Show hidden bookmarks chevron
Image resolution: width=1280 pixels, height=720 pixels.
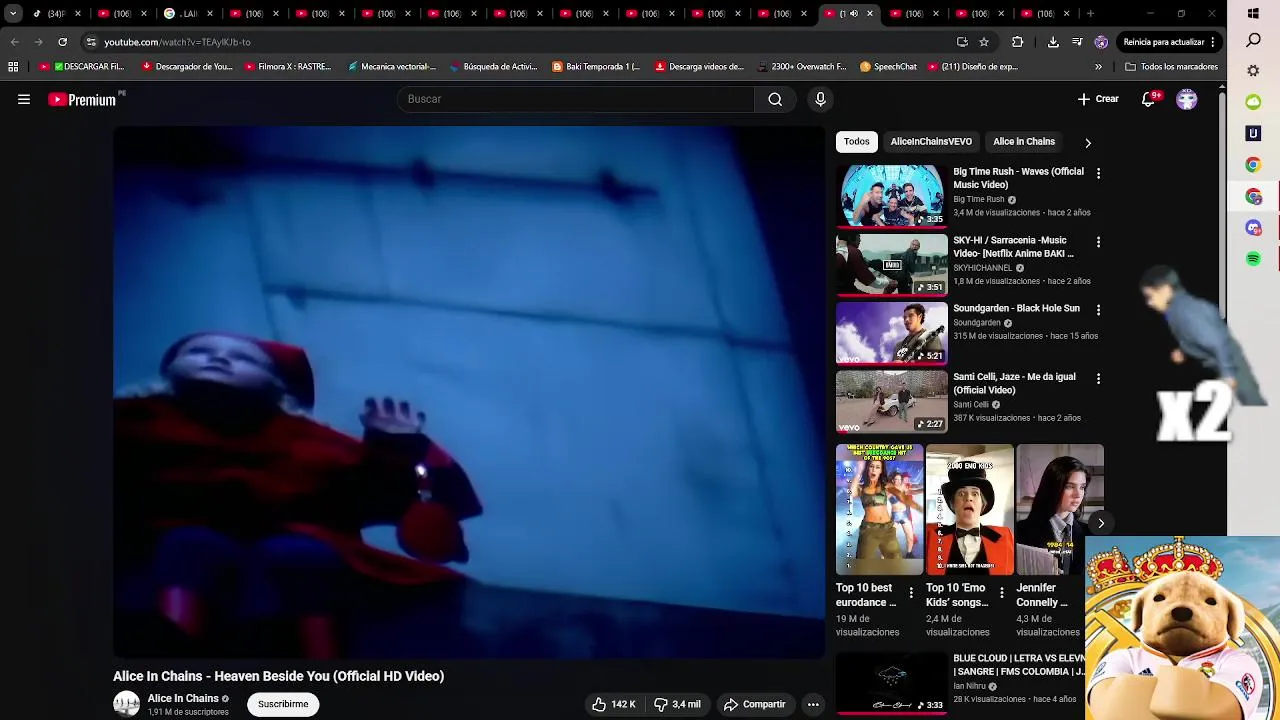(1098, 67)
